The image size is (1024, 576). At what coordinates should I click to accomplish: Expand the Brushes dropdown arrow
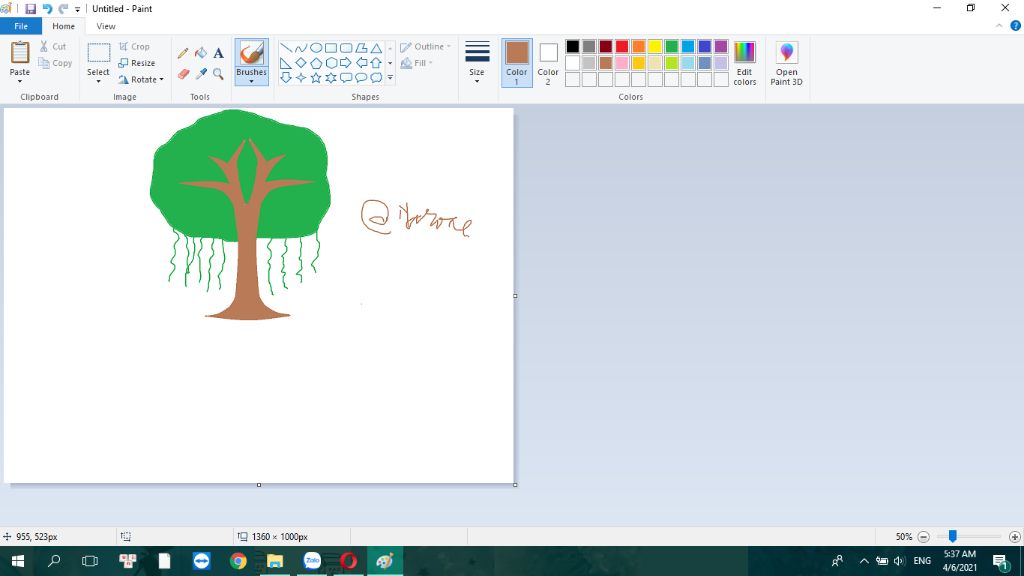[x=251, y=82]
